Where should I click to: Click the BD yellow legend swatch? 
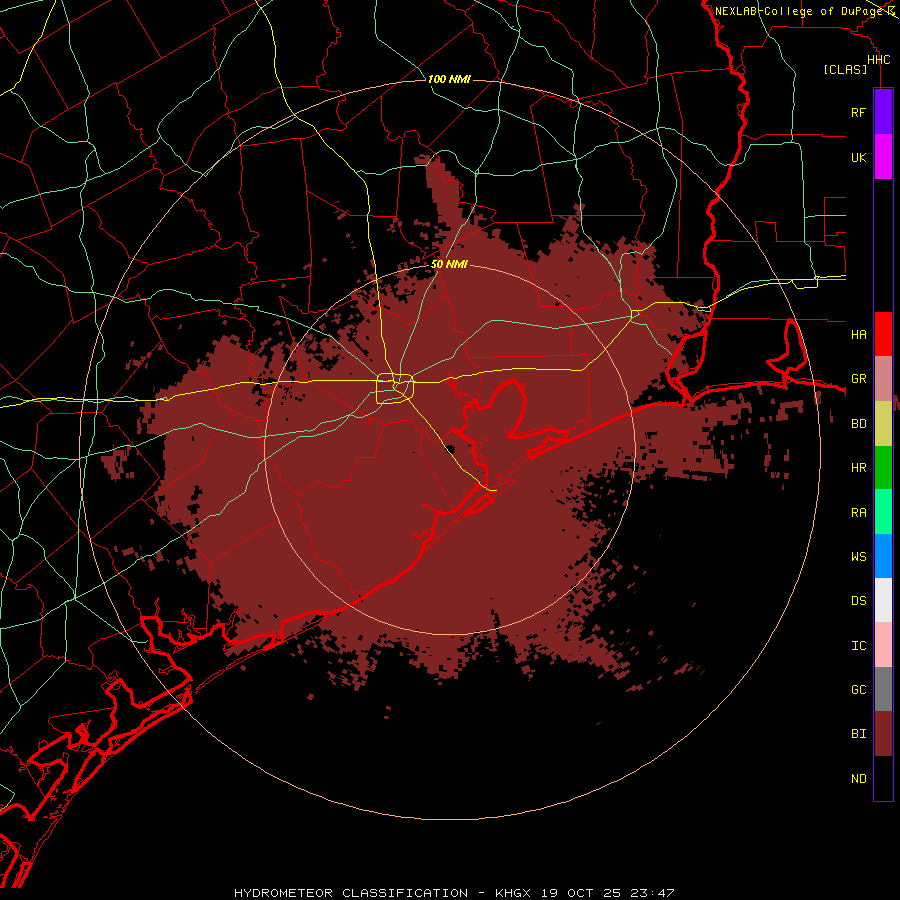point(883,423)
